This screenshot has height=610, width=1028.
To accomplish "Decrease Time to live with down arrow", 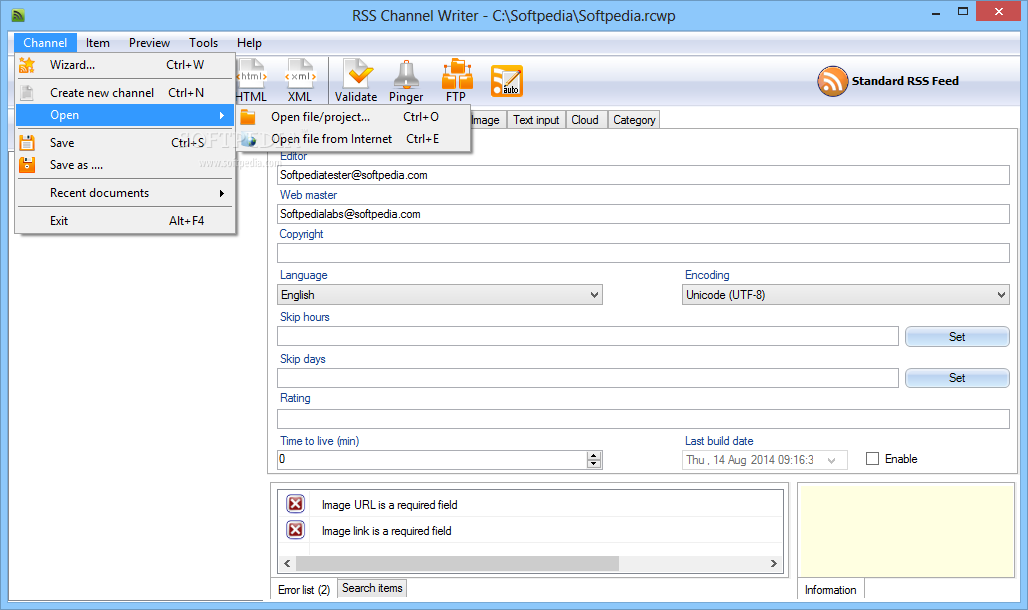I will [x=594, y=464].
